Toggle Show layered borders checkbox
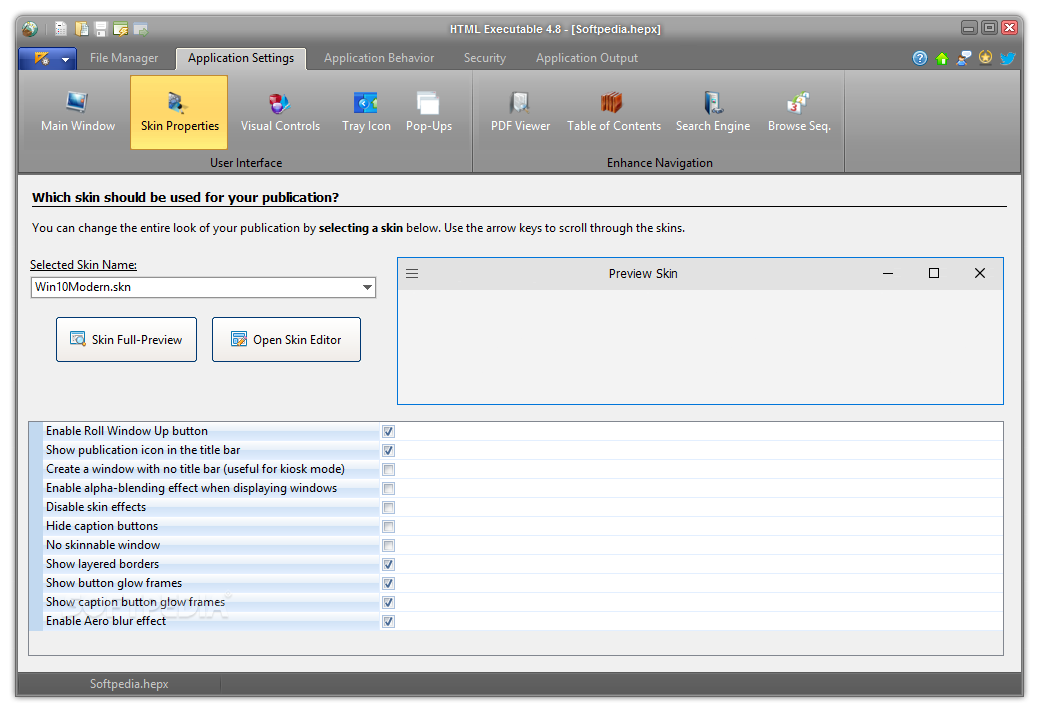The image size is (1039, 712). 388,565
